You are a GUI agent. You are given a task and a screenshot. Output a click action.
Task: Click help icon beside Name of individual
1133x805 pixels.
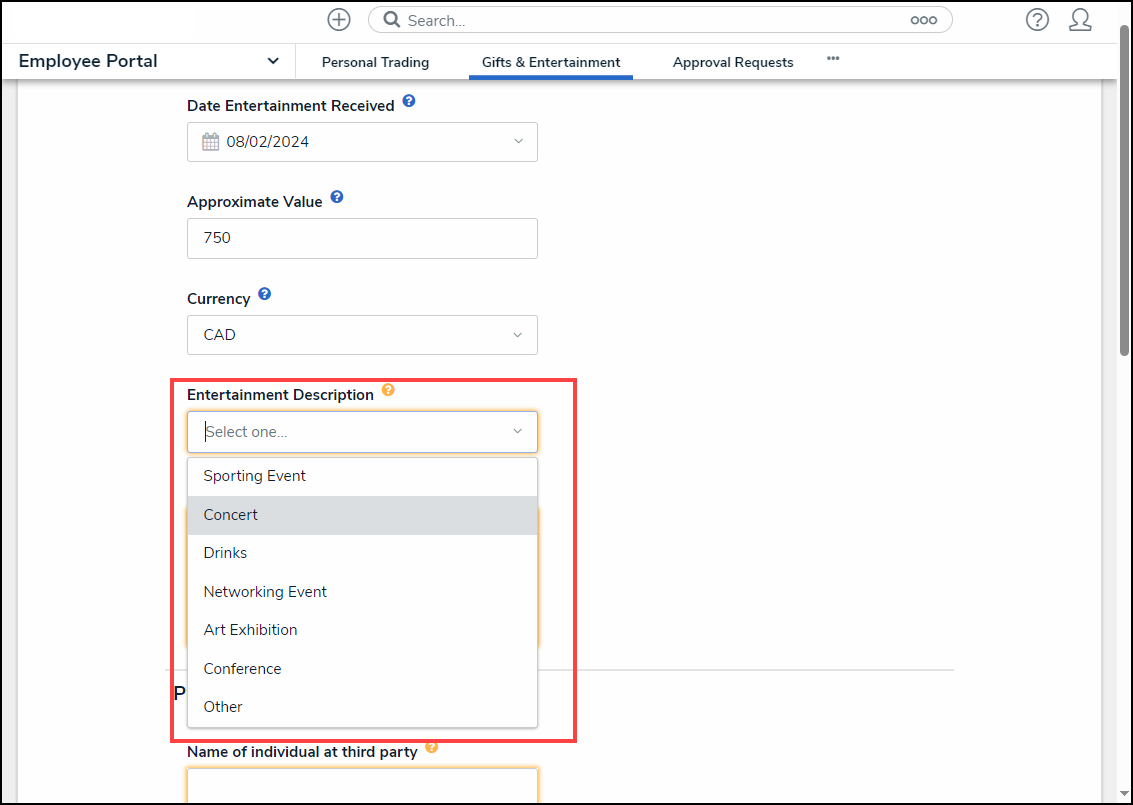432,747
